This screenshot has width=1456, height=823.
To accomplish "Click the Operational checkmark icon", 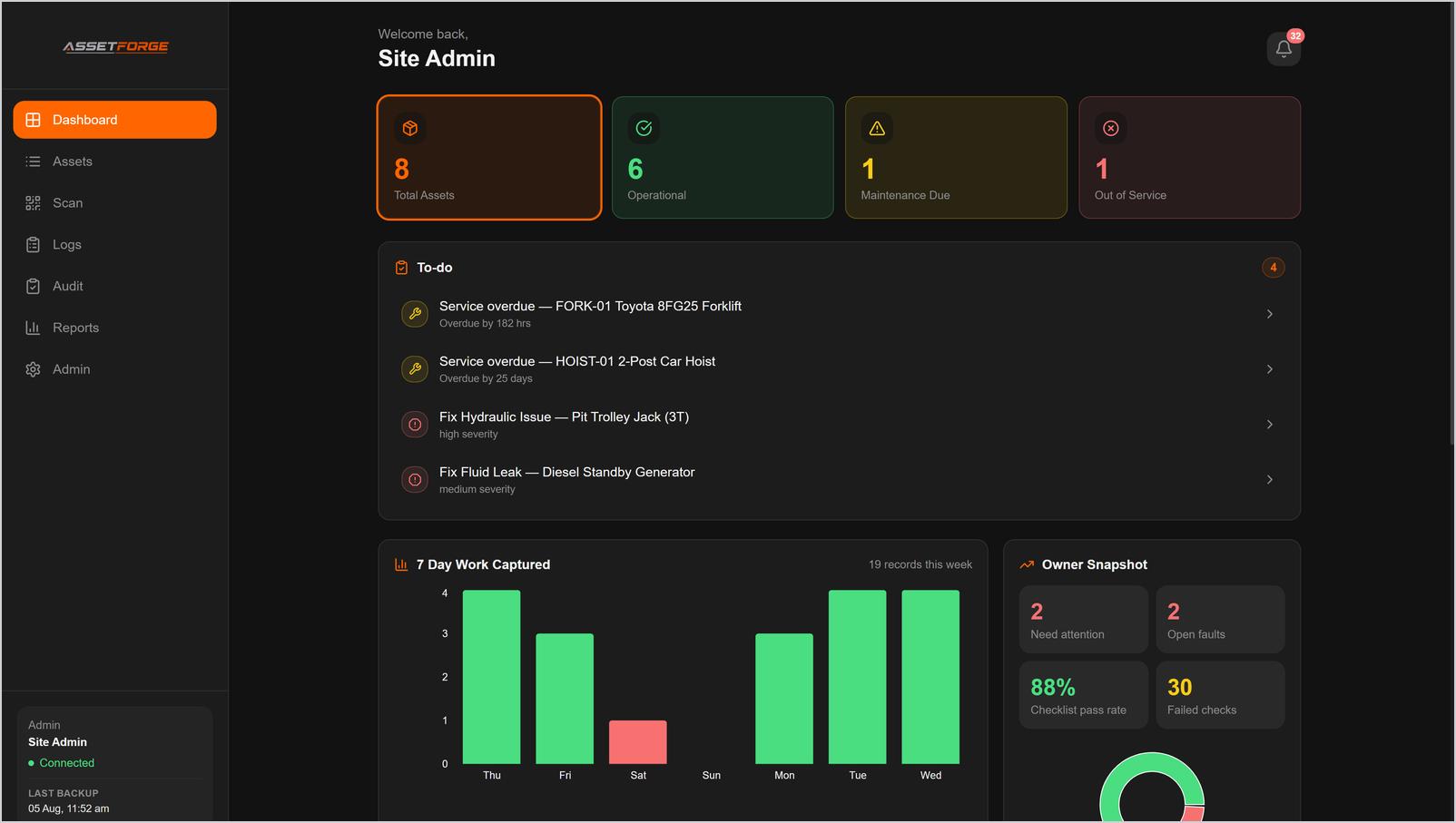I will 644,128.
